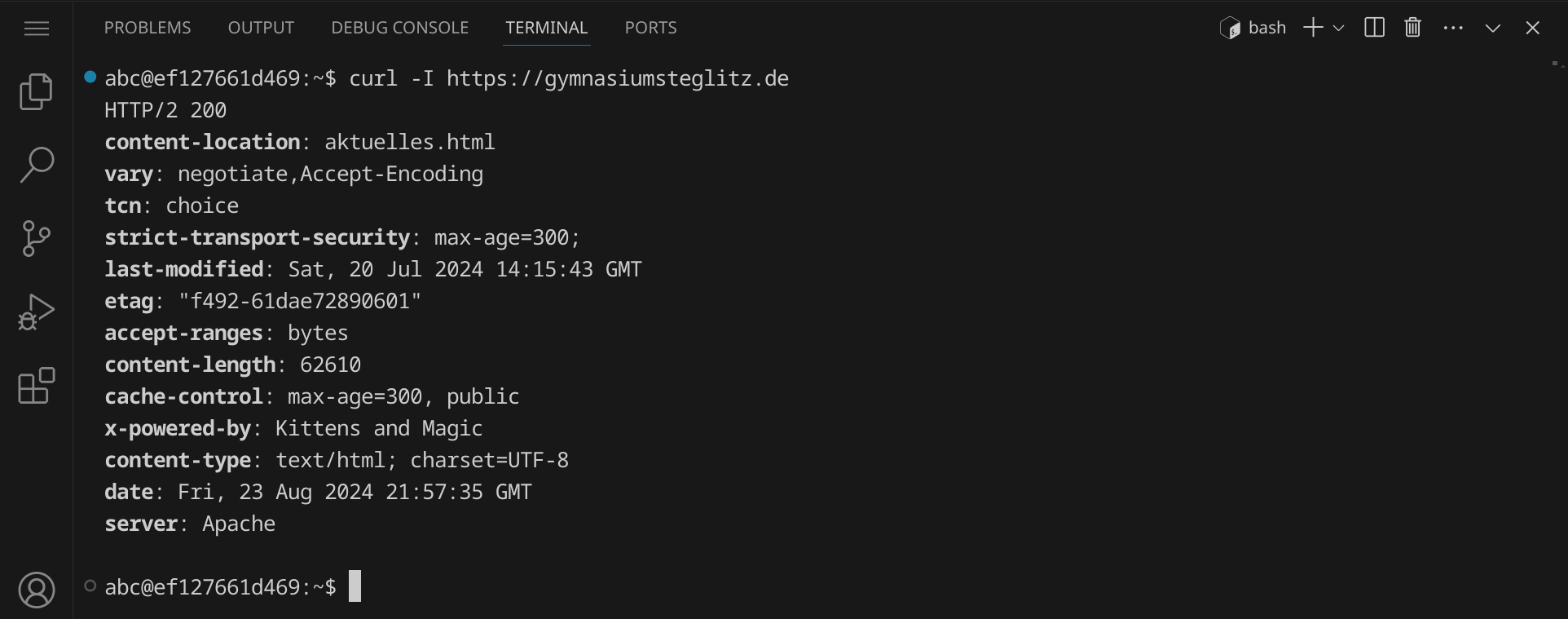Open the Explorer files view

click(x=37, y=91)
